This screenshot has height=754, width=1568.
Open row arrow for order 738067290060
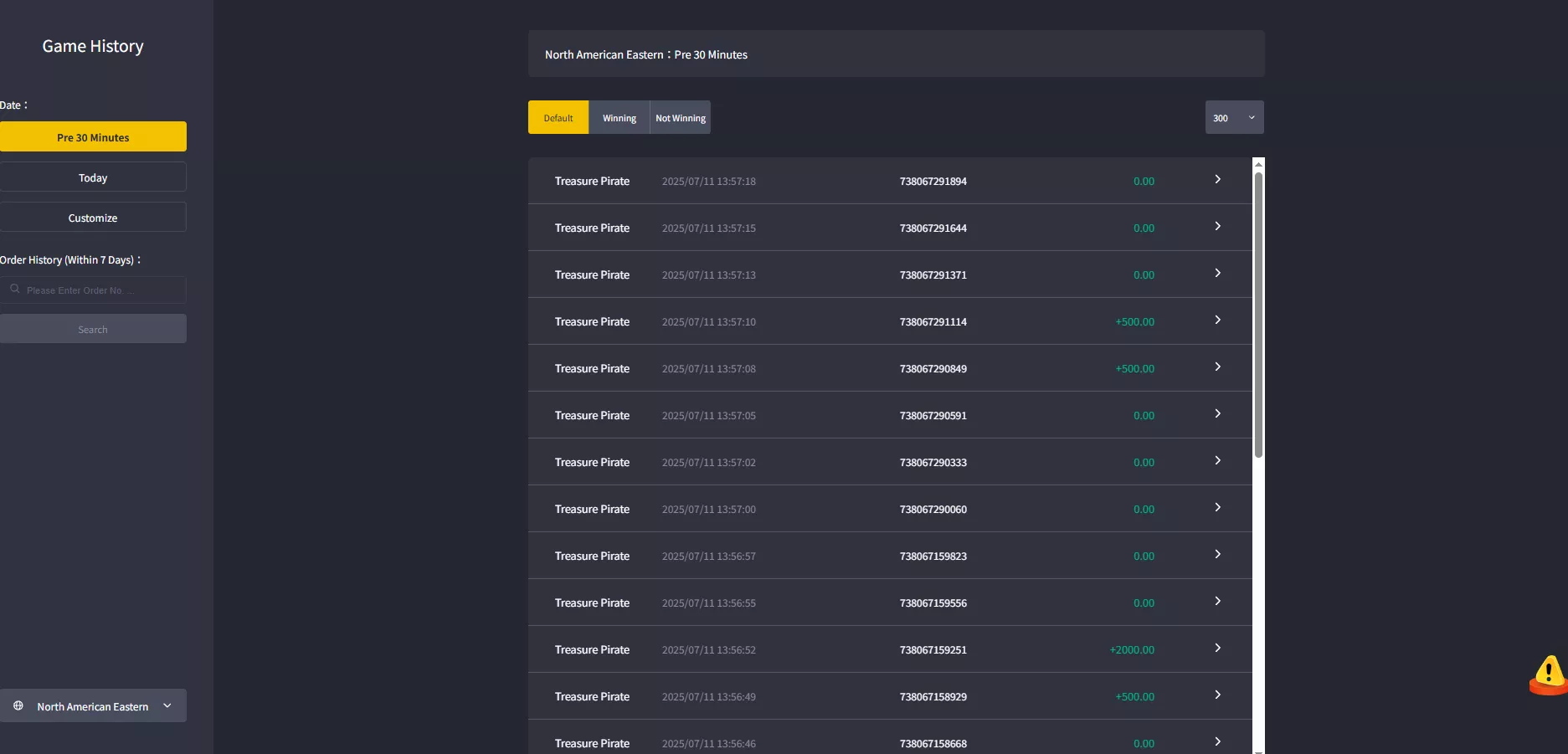[x=1217, y=508]
